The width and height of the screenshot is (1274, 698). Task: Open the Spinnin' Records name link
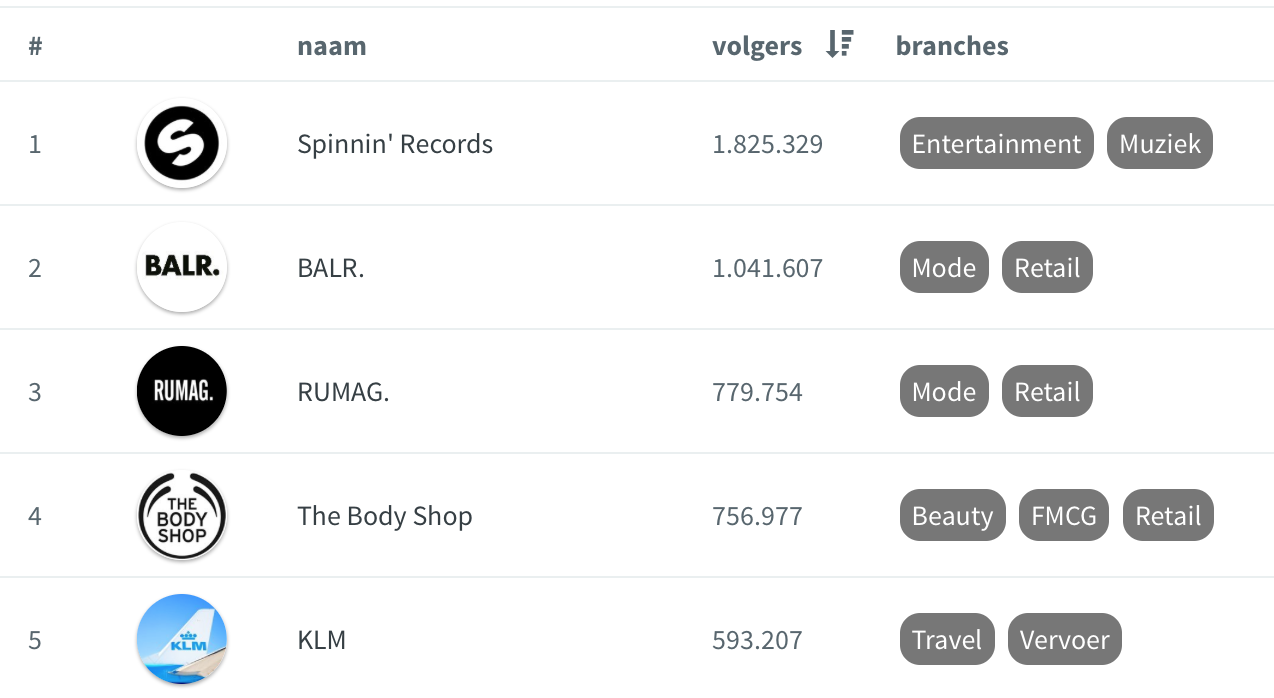(x=395, y=144)
